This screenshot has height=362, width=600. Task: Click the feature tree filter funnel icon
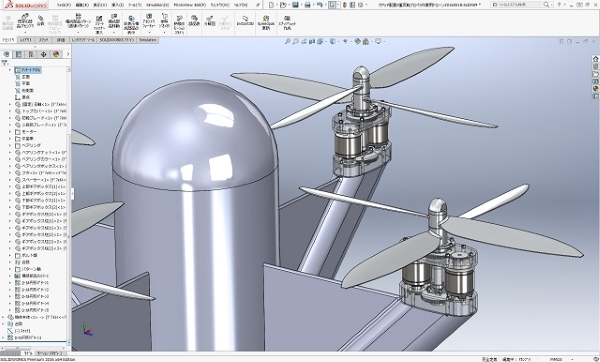pos(5,63)
